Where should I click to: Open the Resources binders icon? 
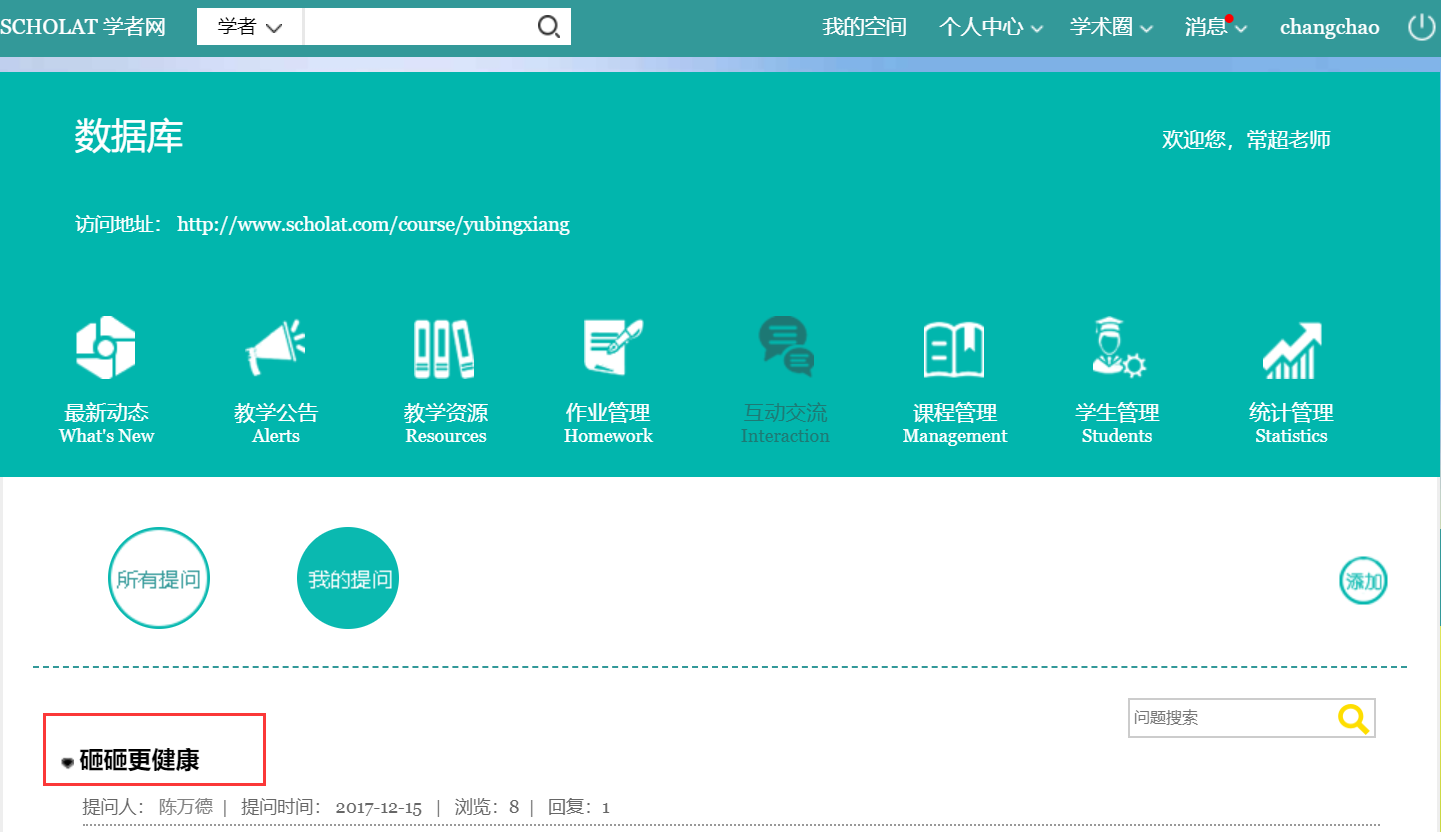(x=445, y=348)
